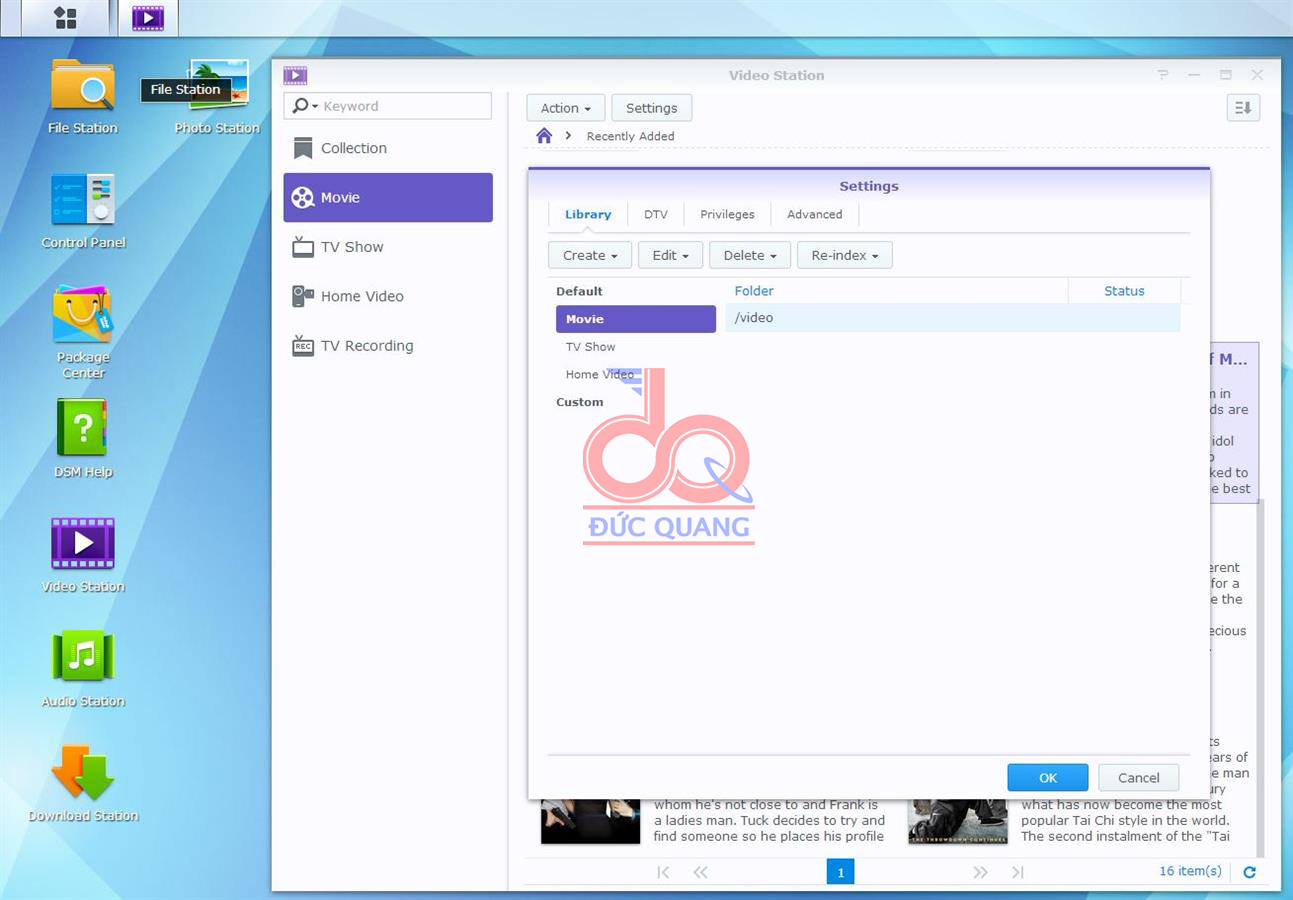Click Cancel in Settings dialog

1138,777
